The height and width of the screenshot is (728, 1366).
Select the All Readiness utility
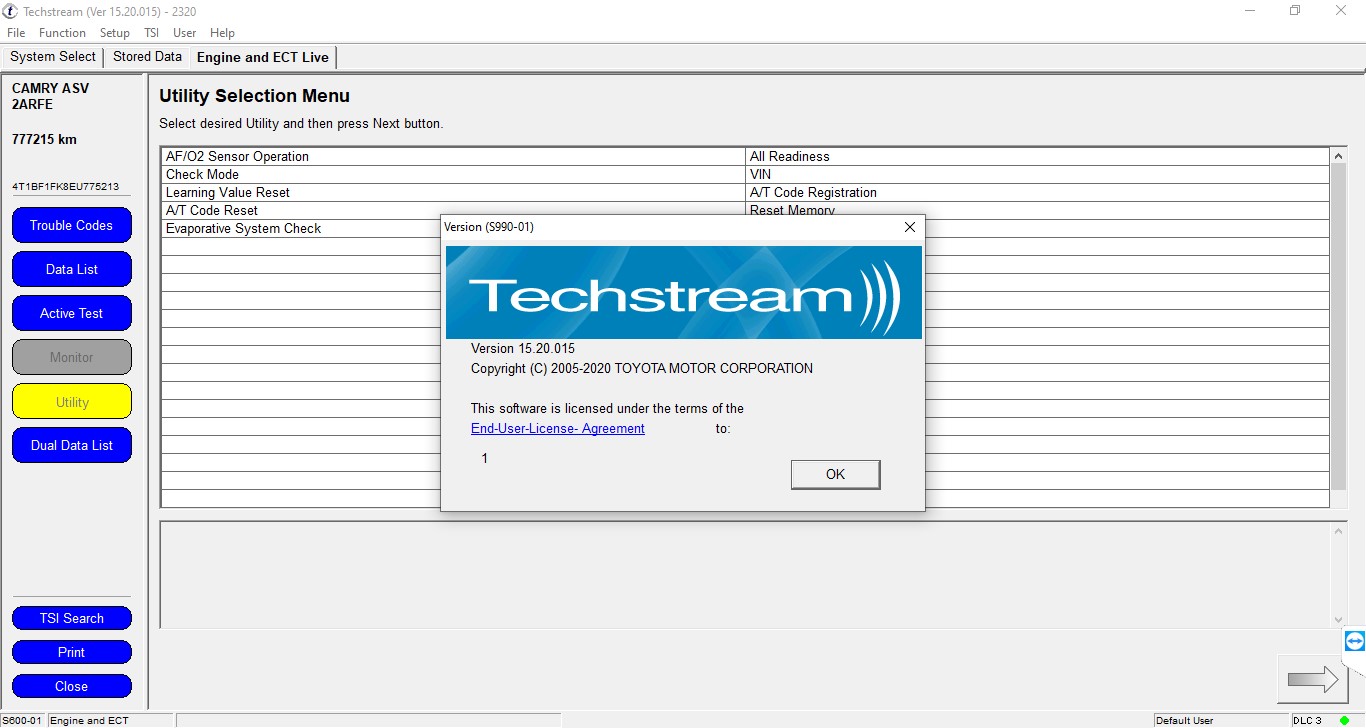(1037, 156)
